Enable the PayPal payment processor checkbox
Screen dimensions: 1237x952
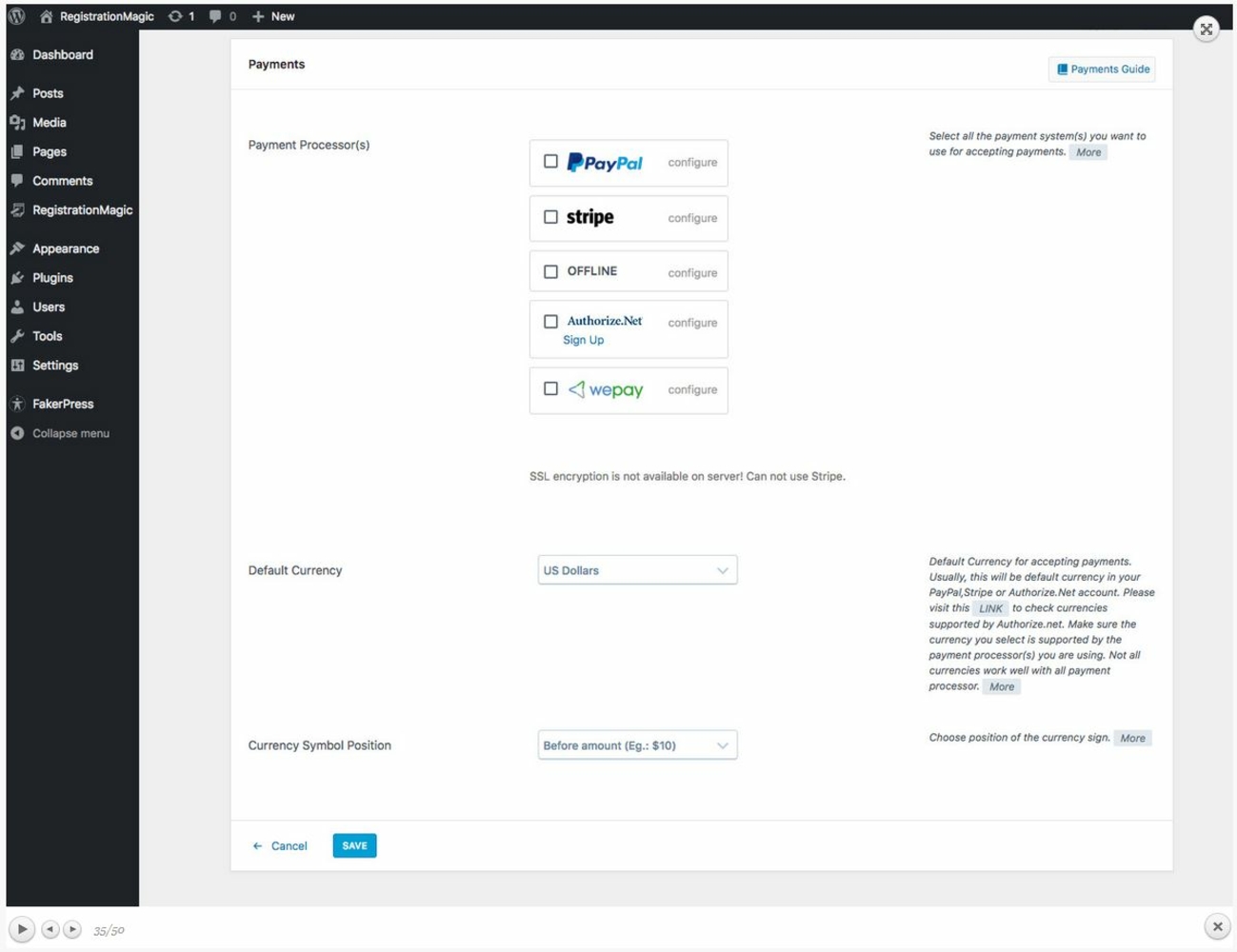(550, 162)
